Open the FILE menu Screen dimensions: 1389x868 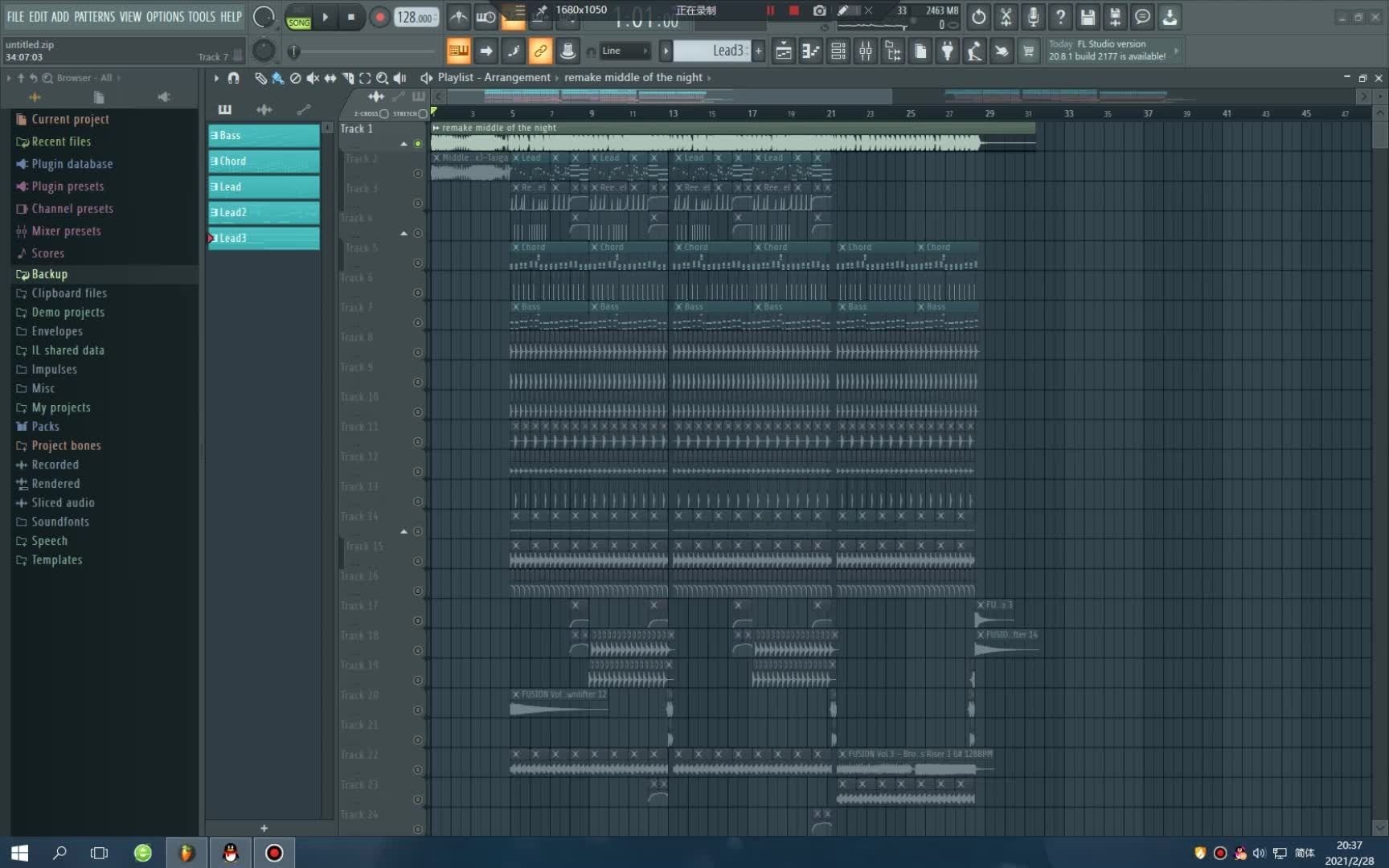pyautogui.click(x=15, y=16)
